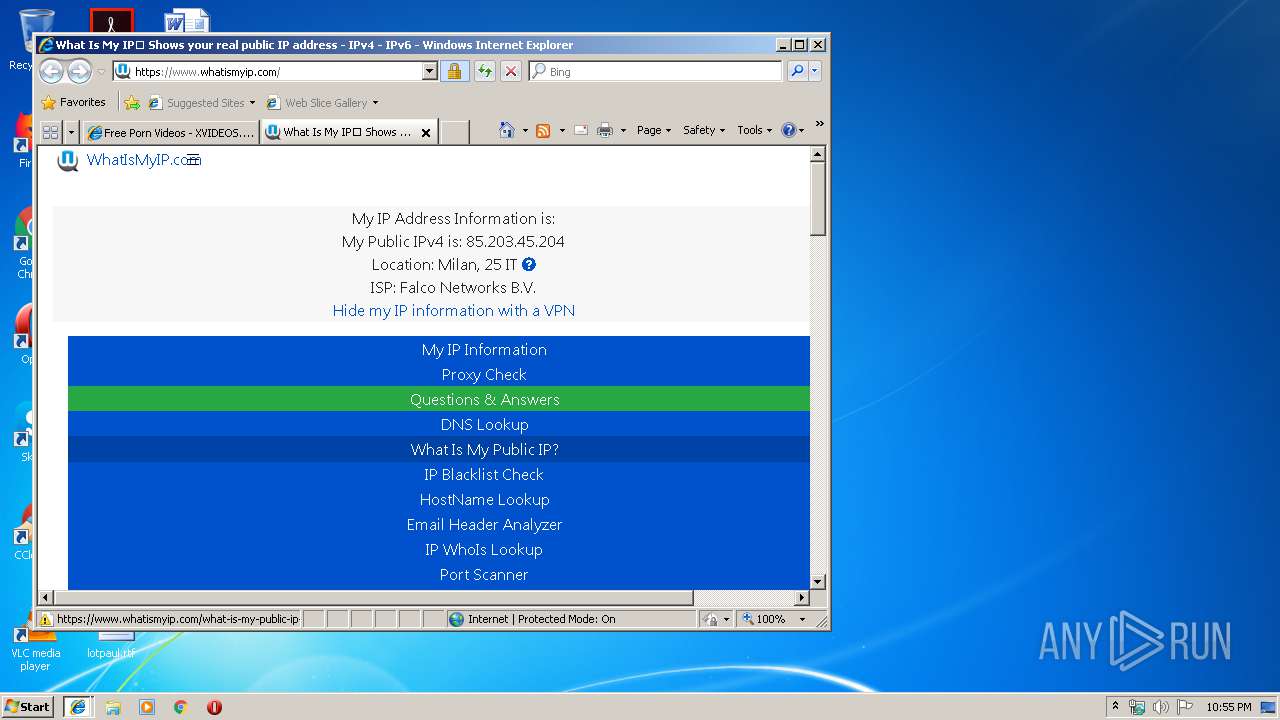Open address bar URL dropdown
The height and width of the screenshot is (720, 1280).
click(430, 71)
